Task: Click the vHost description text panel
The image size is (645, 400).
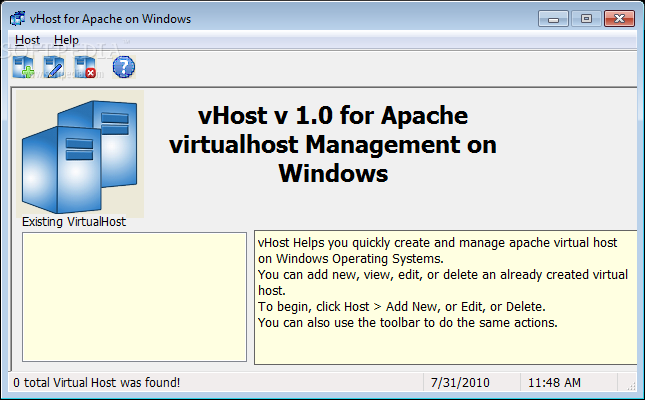Action: point(446,298)
